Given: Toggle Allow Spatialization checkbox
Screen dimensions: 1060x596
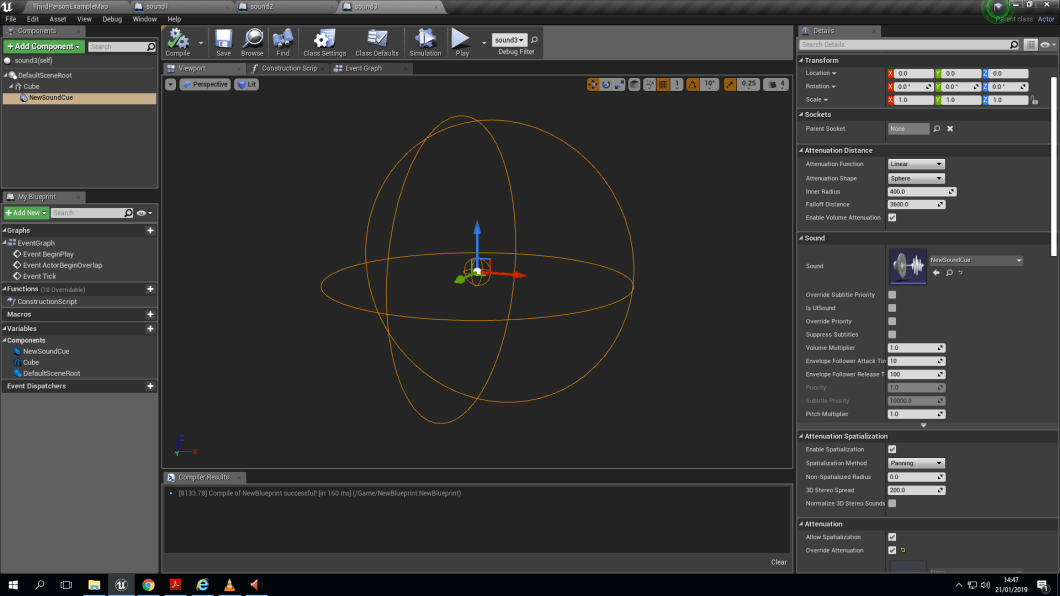Looking at the screenshot, I should tap(892, 537).
